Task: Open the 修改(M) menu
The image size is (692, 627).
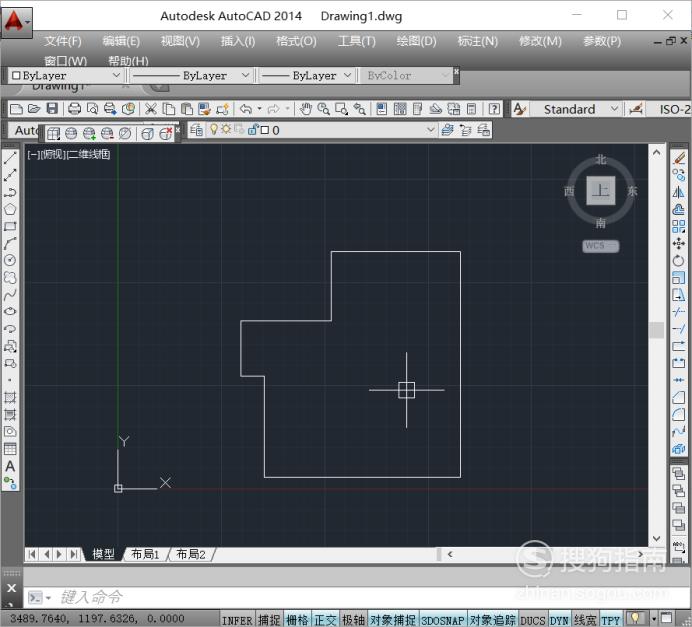Action: pyautogui.click(x=540, y=41)
